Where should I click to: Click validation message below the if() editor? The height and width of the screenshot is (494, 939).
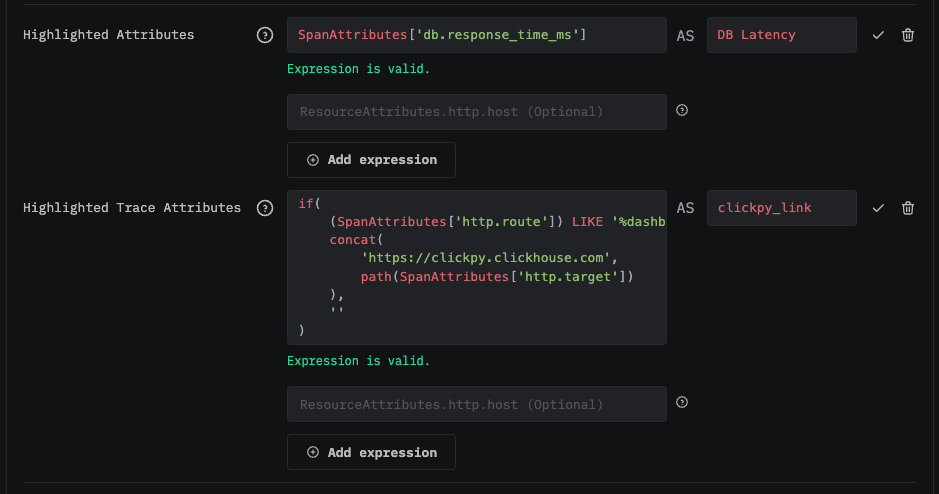pos(358,361)
